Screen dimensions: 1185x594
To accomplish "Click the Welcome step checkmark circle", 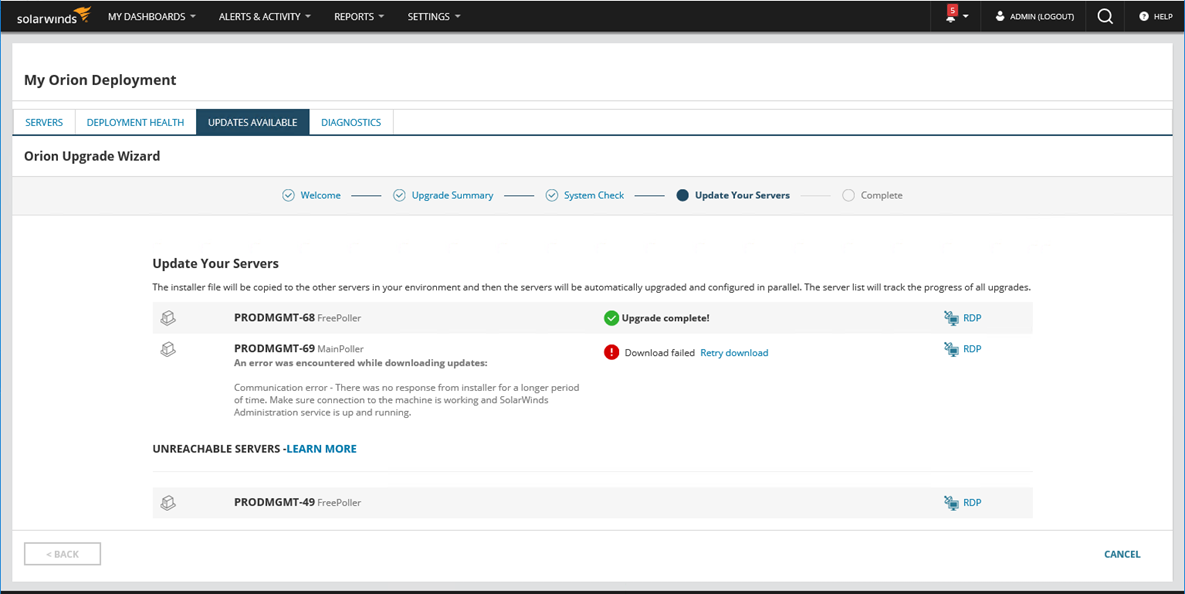I will tap(288, 195).
